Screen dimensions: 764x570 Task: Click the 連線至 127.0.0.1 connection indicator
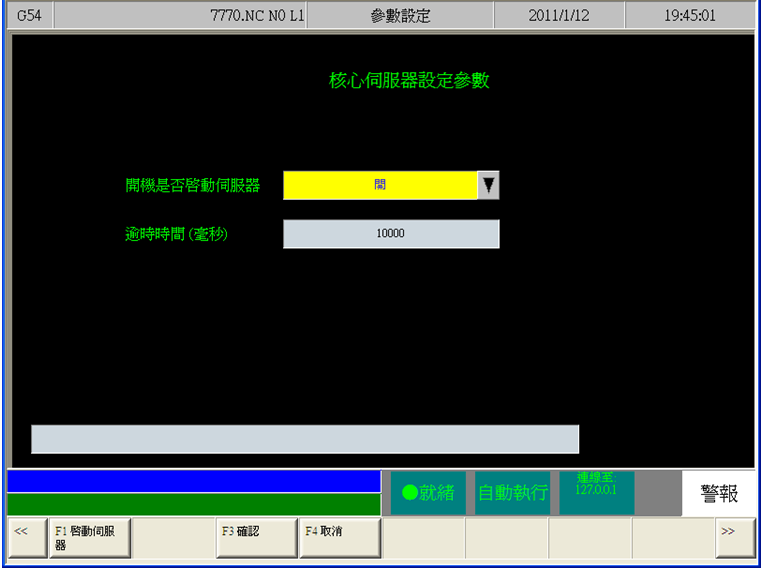(596, 493)
